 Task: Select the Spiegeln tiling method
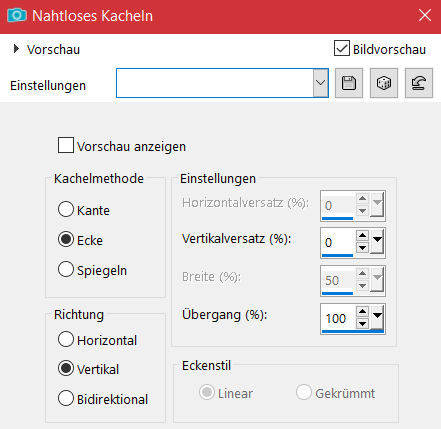pyautogui.click(x=66, y=269)
